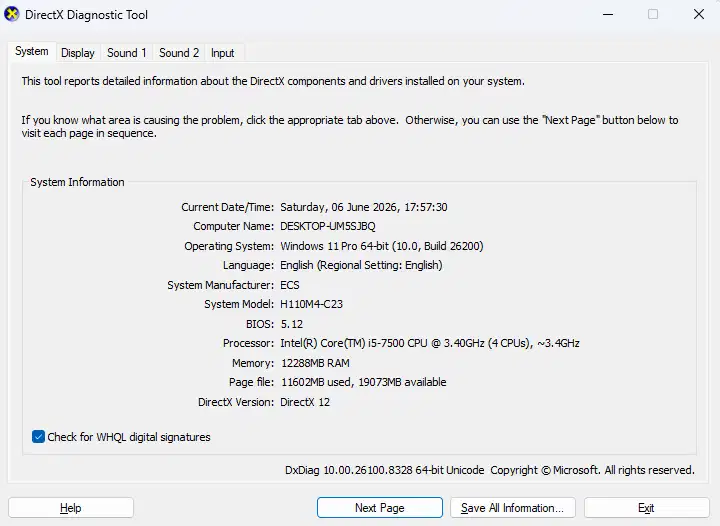720x526 pixels.
Task: Click system model H110M4-C23
Action: tap(311, 304)
